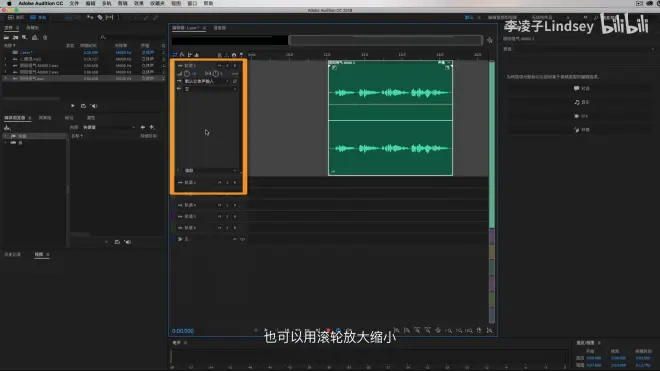
Task: Click the clip fade-out handle icon
Action: (447, 68)
